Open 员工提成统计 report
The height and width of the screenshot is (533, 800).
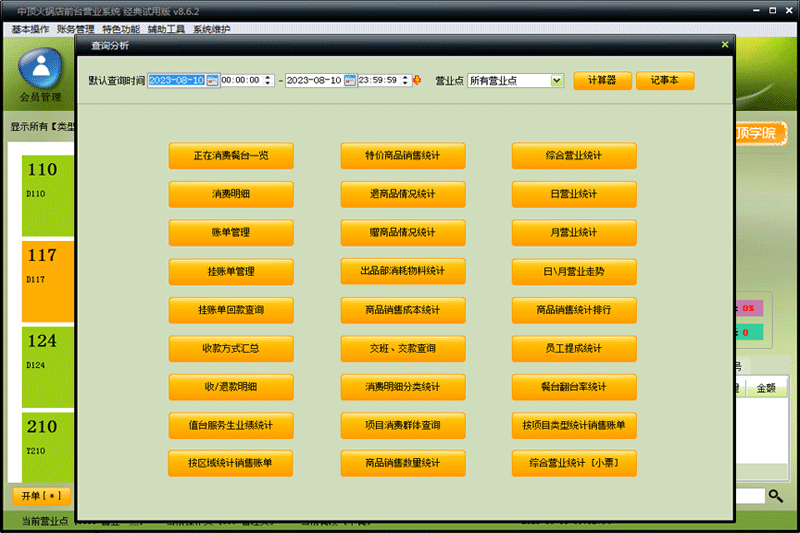pyautogui.click(x=574, y=348)
